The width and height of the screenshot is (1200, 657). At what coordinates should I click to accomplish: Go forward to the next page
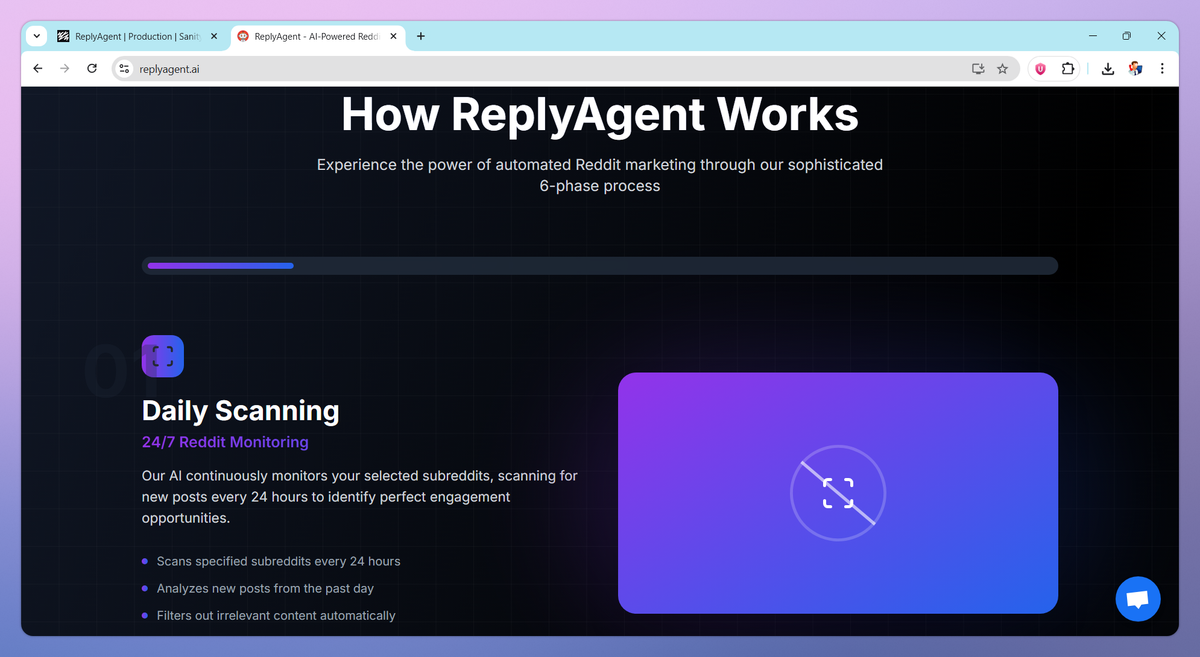[65, 69]
